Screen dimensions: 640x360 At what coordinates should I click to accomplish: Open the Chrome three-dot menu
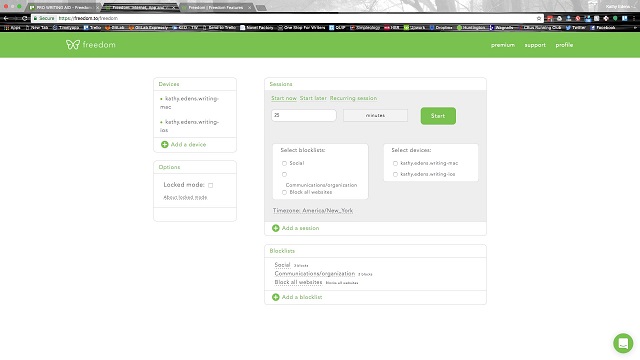coord(634,18)
